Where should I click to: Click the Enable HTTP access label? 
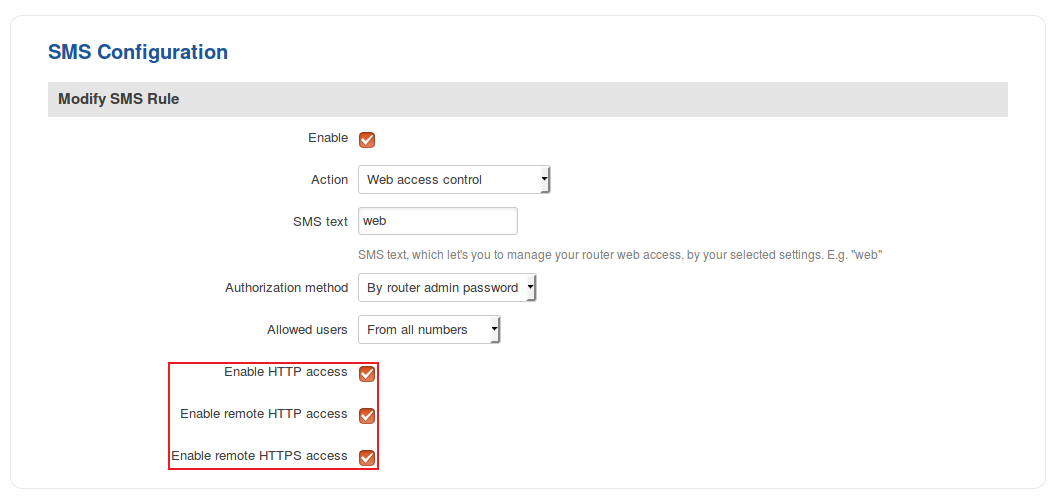pyautogui.click(x=285, y=372)
